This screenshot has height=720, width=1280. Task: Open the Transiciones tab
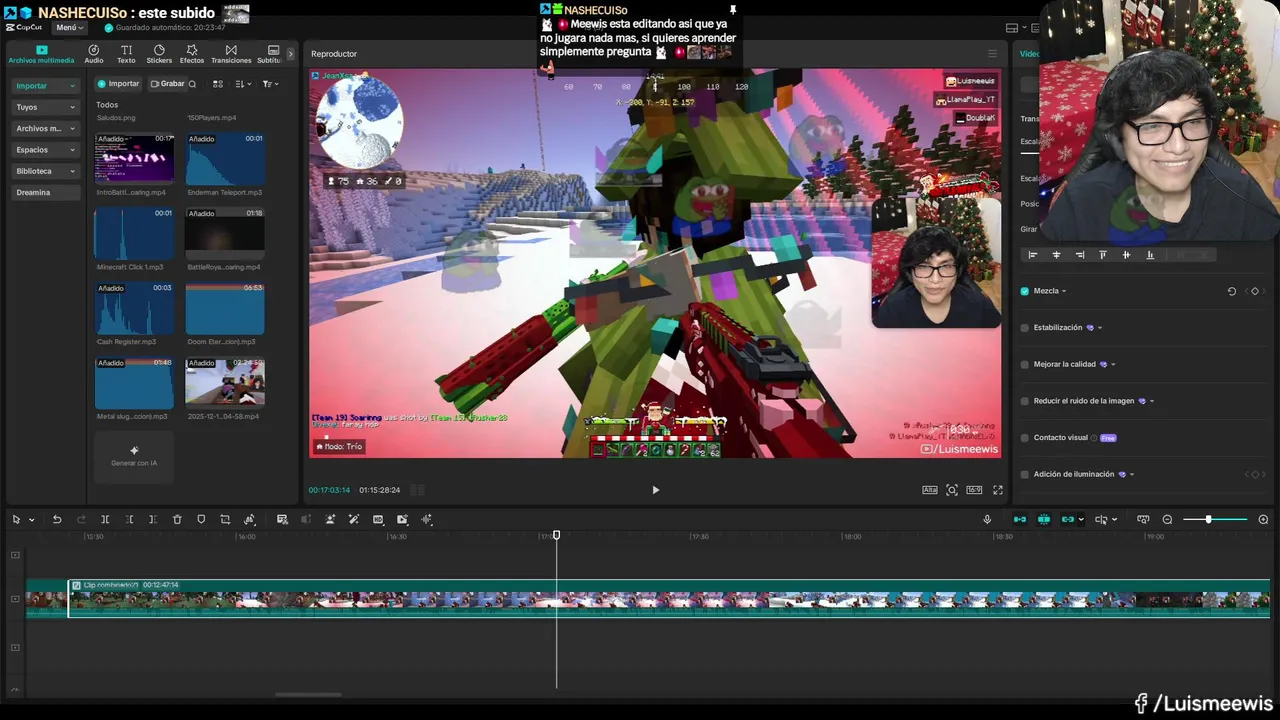(231, 54)
